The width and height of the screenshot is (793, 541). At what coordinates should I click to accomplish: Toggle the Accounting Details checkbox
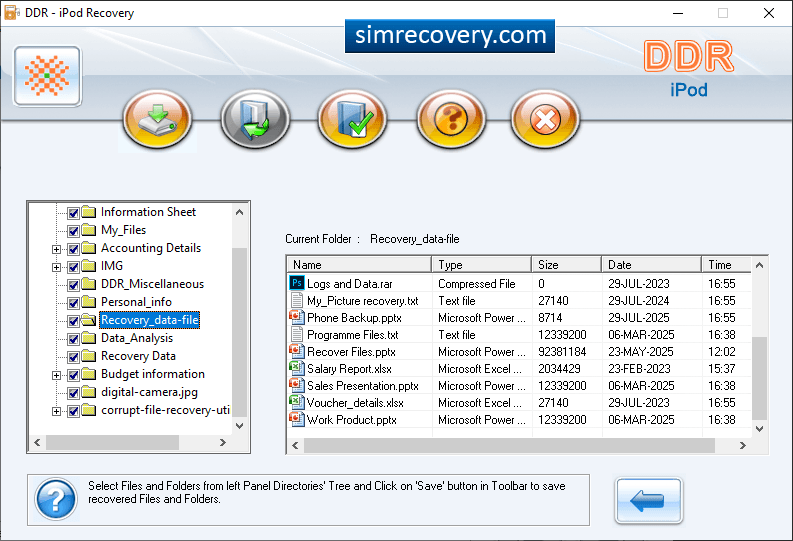[73, 249]
